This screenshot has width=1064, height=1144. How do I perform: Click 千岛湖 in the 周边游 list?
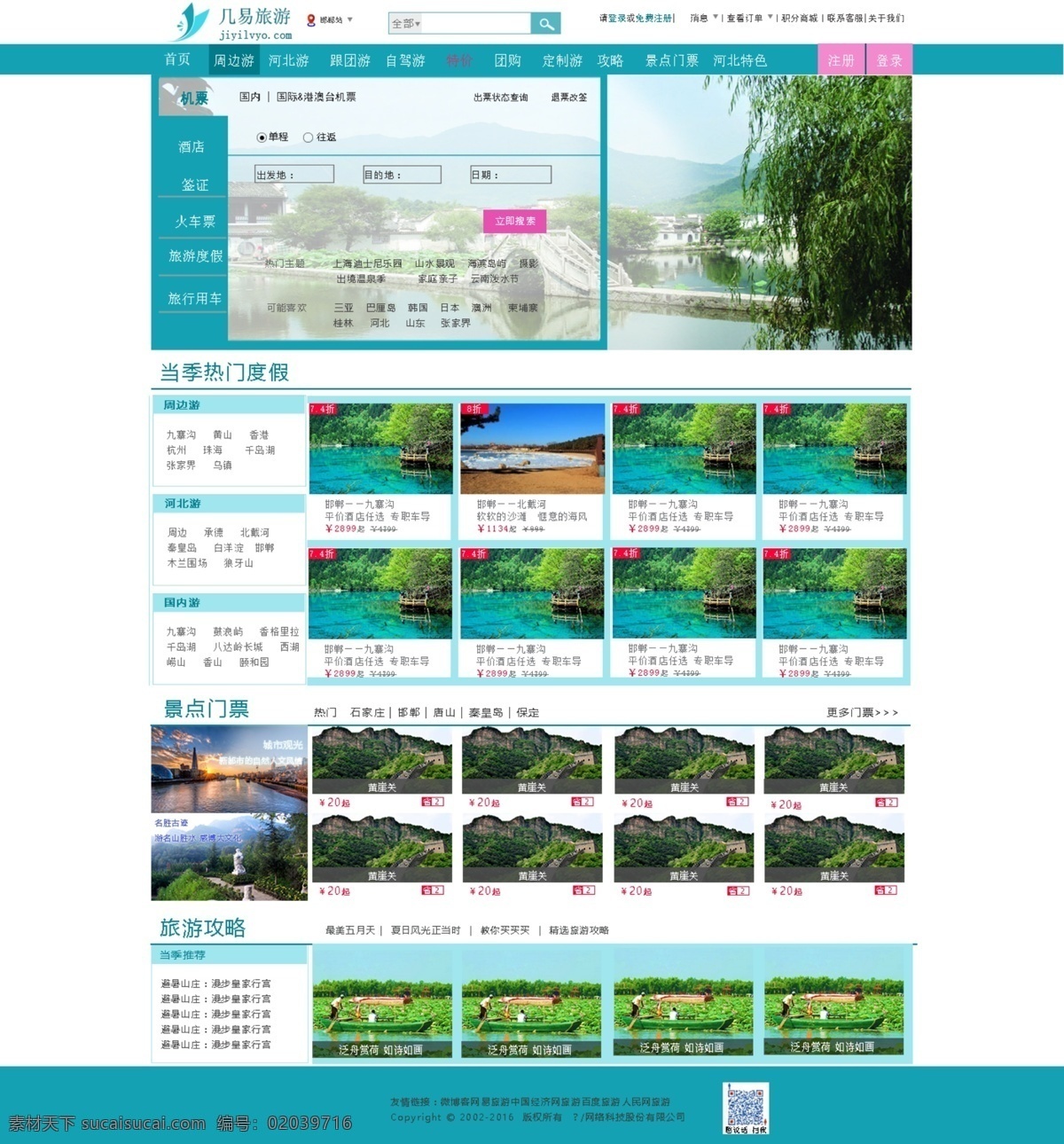coord(260,451)
